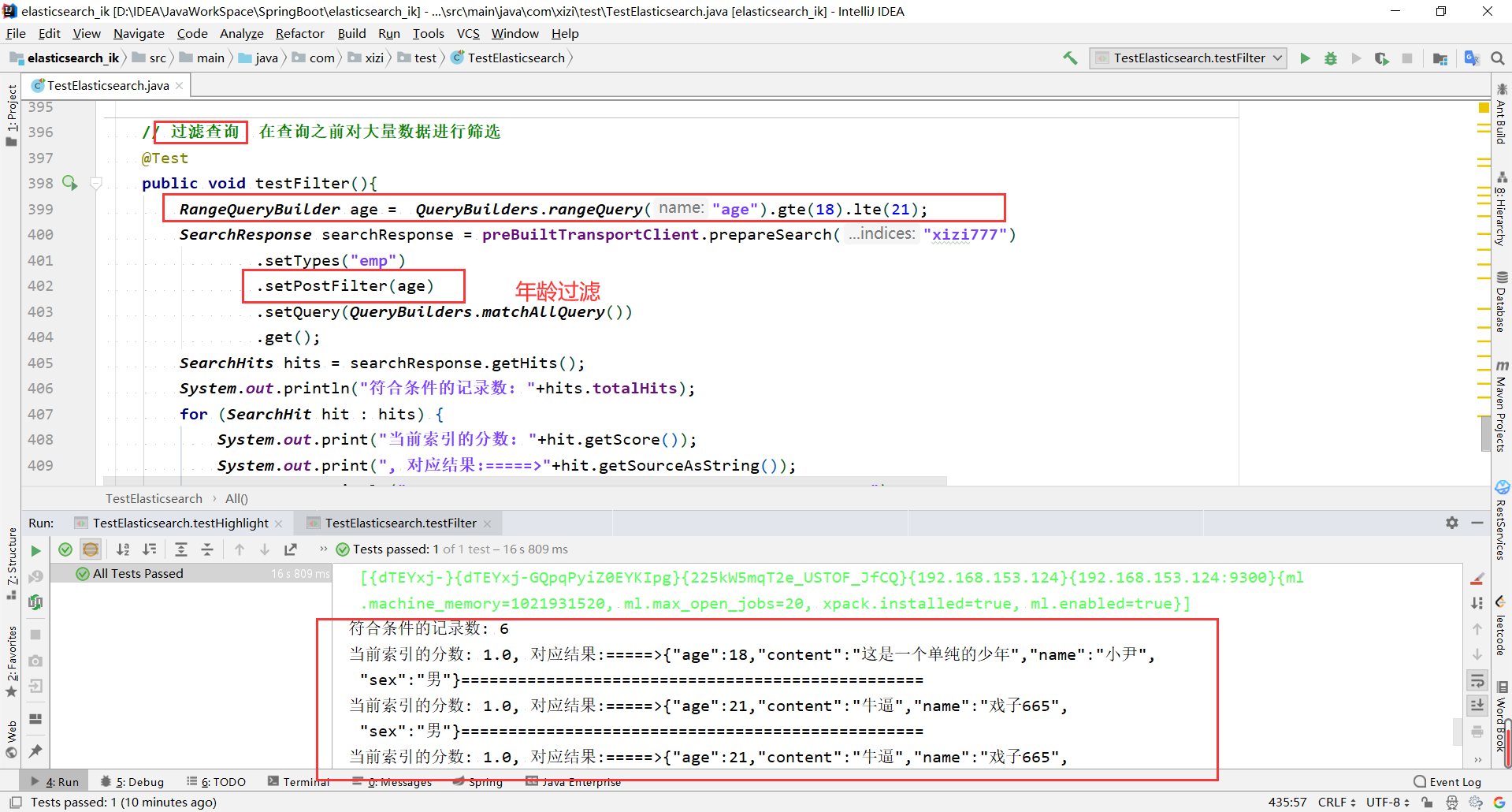Show more Run toolbar actions chevron
The width and height of the screenshot is (1512, 812).
pyautogui.click(x=323, y=549)
